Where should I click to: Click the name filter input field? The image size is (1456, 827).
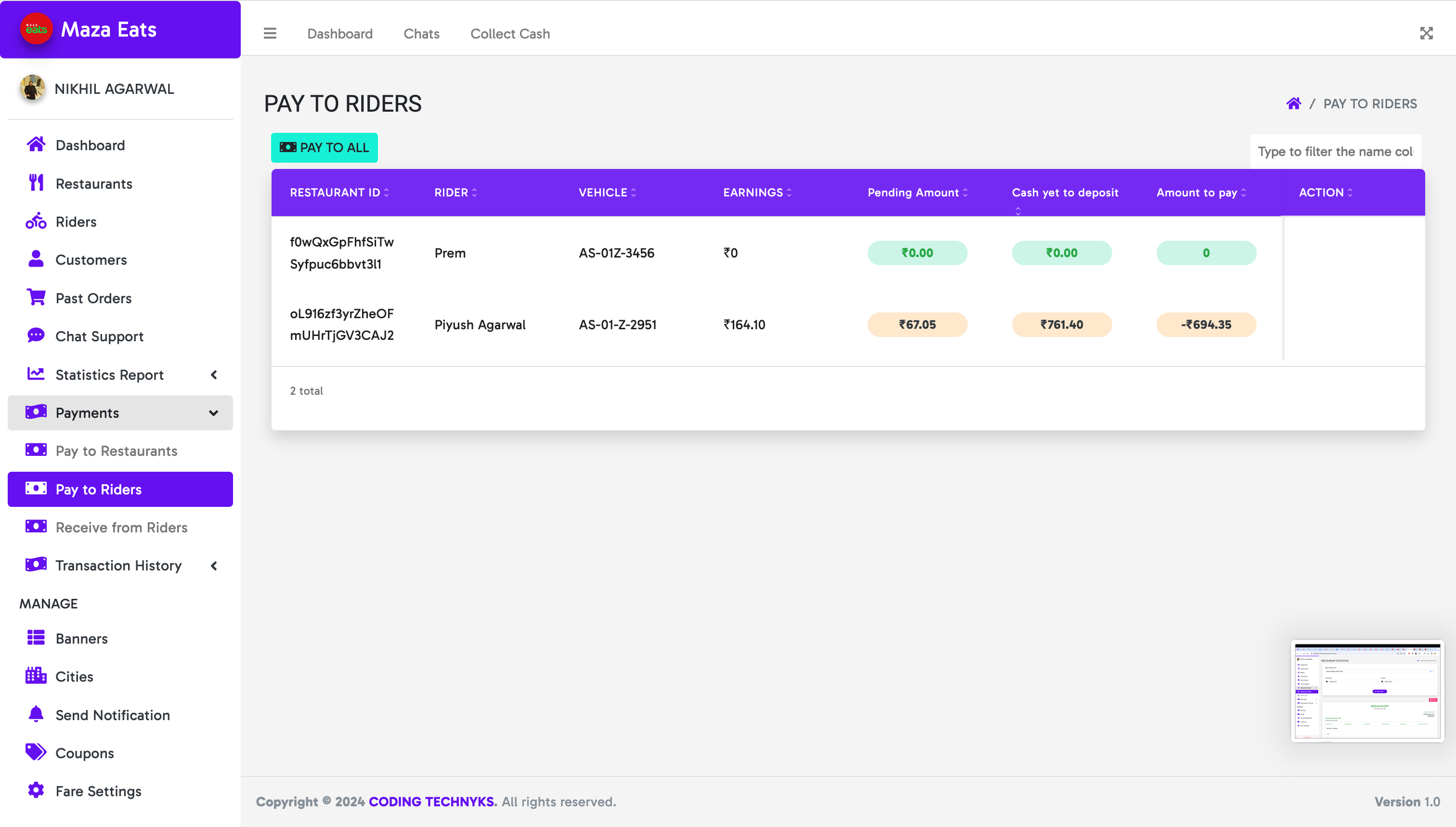[x=1336, y=151]
